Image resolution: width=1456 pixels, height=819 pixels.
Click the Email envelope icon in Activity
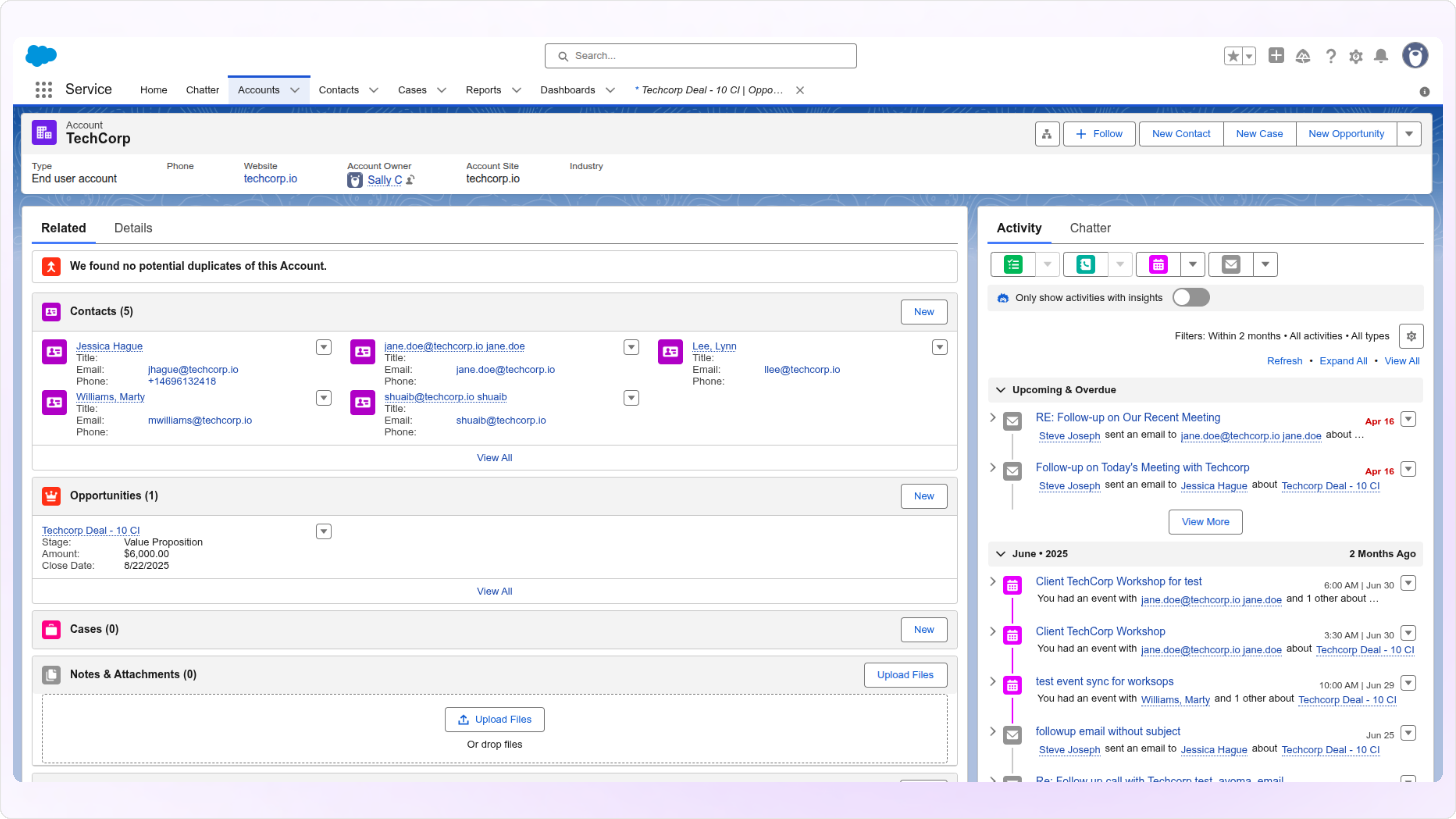[1231, 265]
